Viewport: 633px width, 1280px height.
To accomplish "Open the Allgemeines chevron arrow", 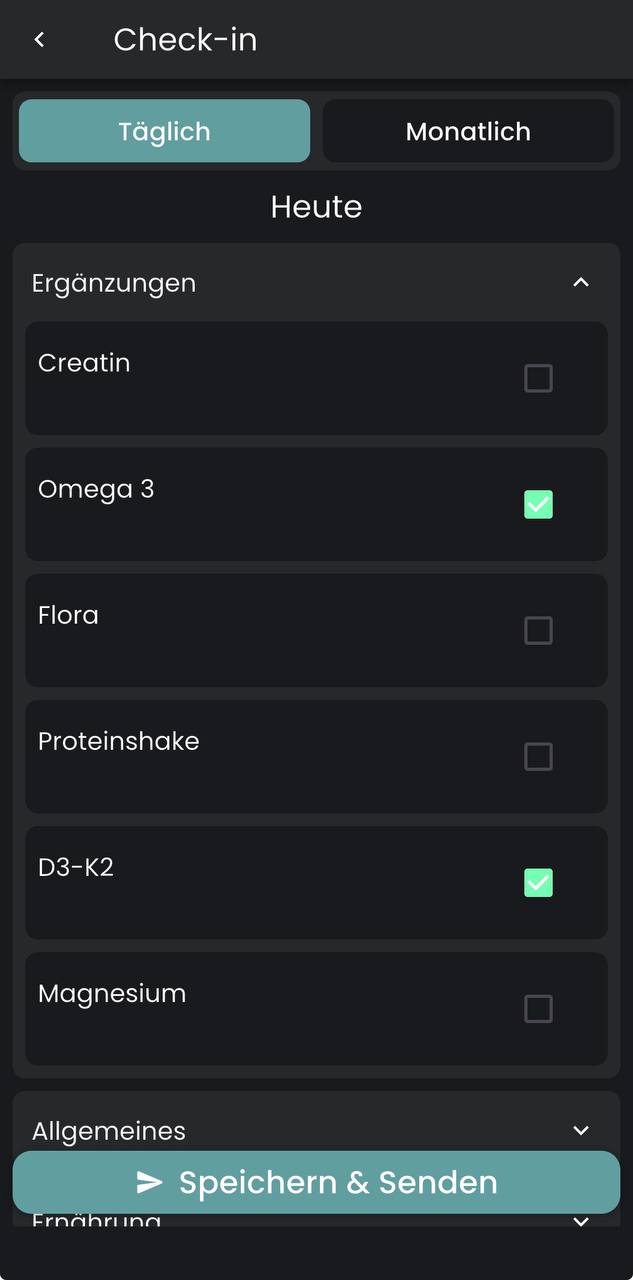I will [580, 1130].
